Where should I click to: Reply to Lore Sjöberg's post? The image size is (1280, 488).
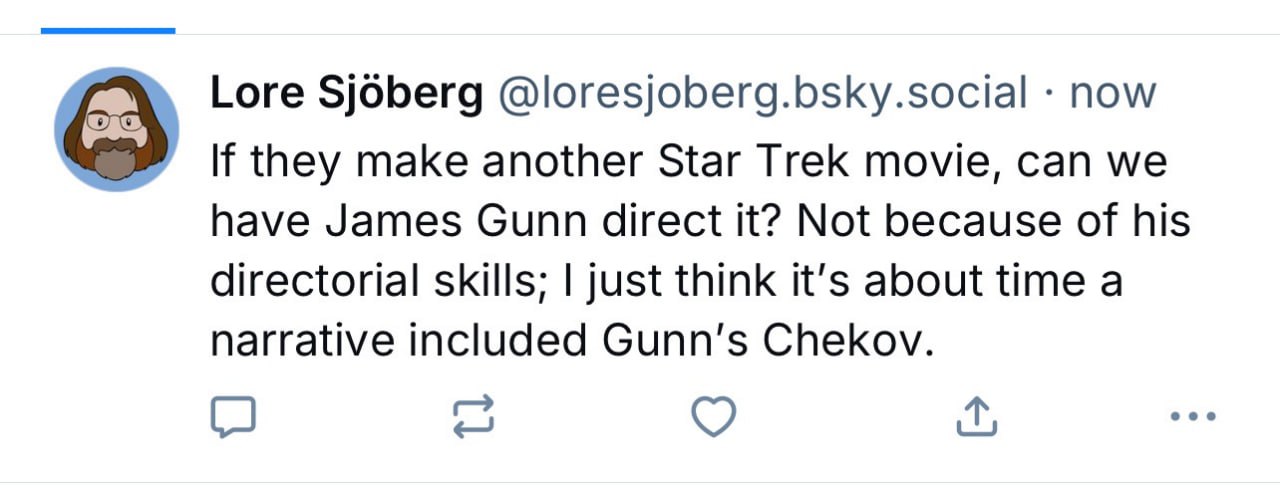point(233,417)
